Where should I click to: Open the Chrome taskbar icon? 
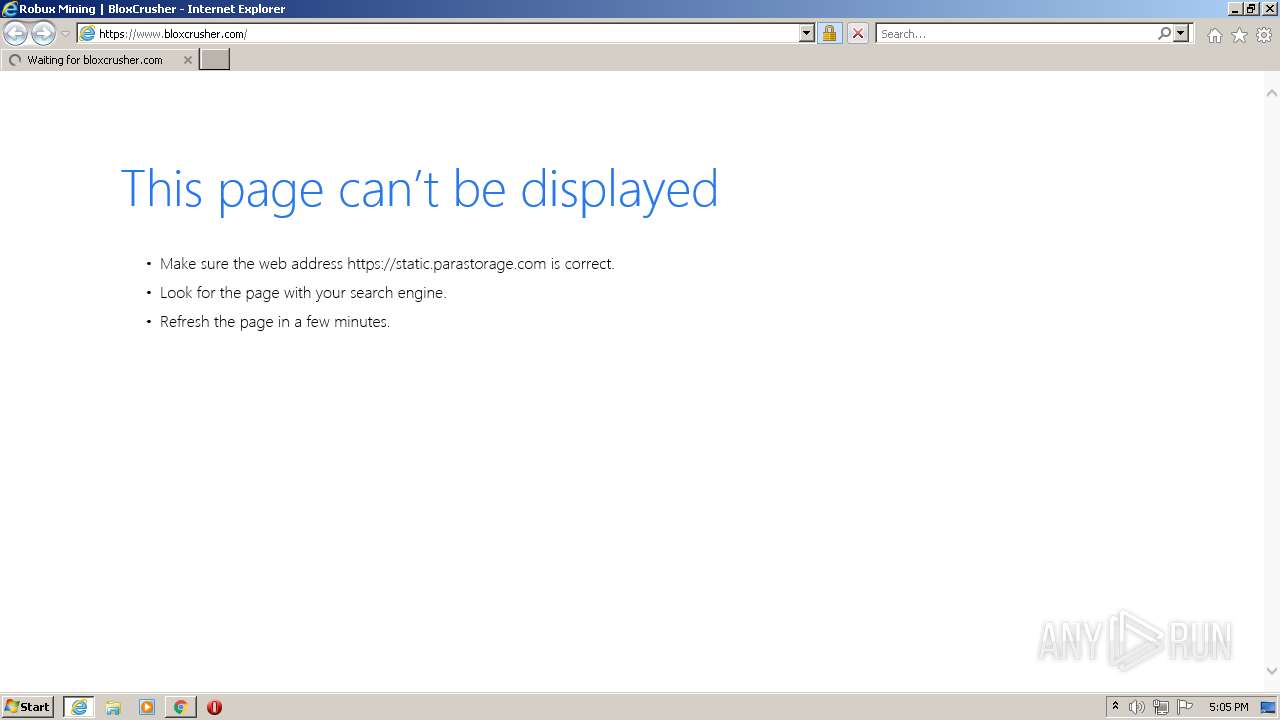point(180,707)
